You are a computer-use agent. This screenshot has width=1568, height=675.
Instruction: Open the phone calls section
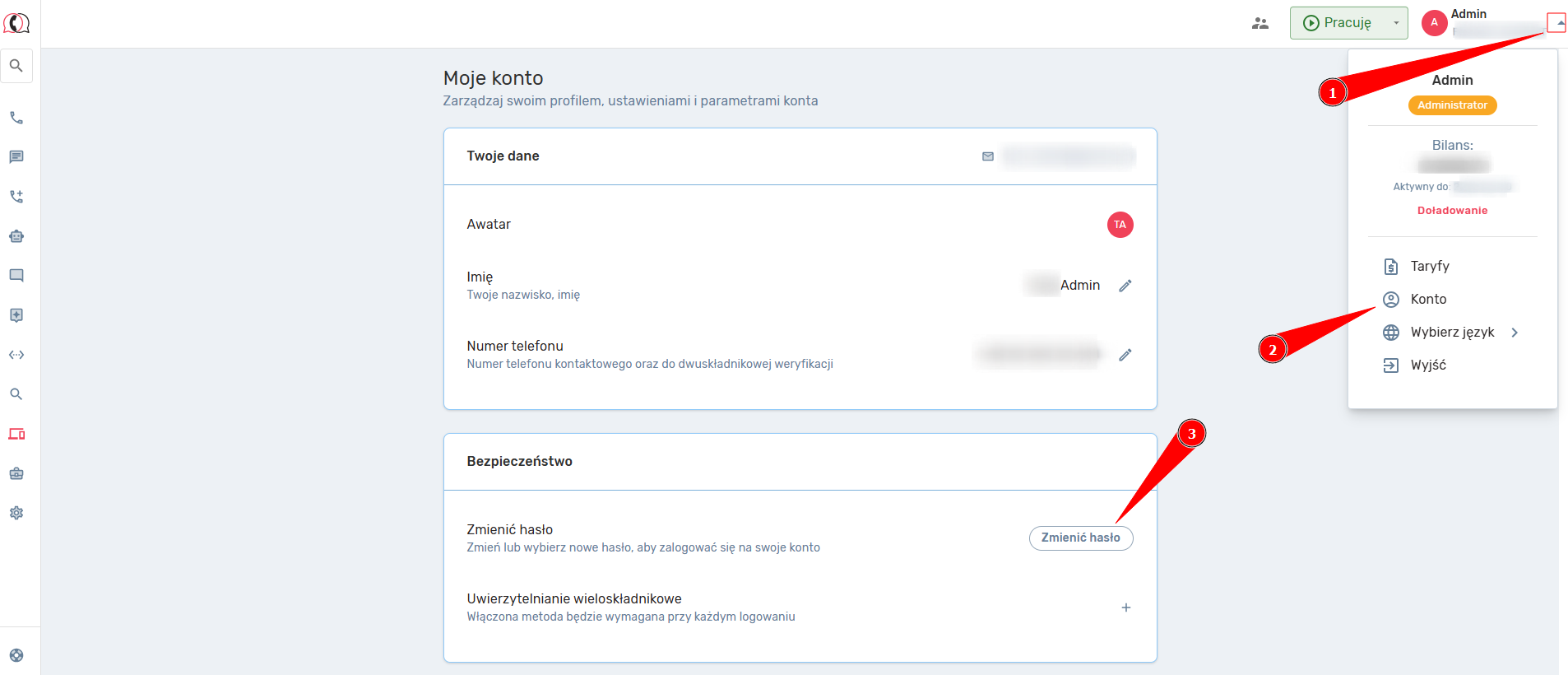tap(16, 118)
